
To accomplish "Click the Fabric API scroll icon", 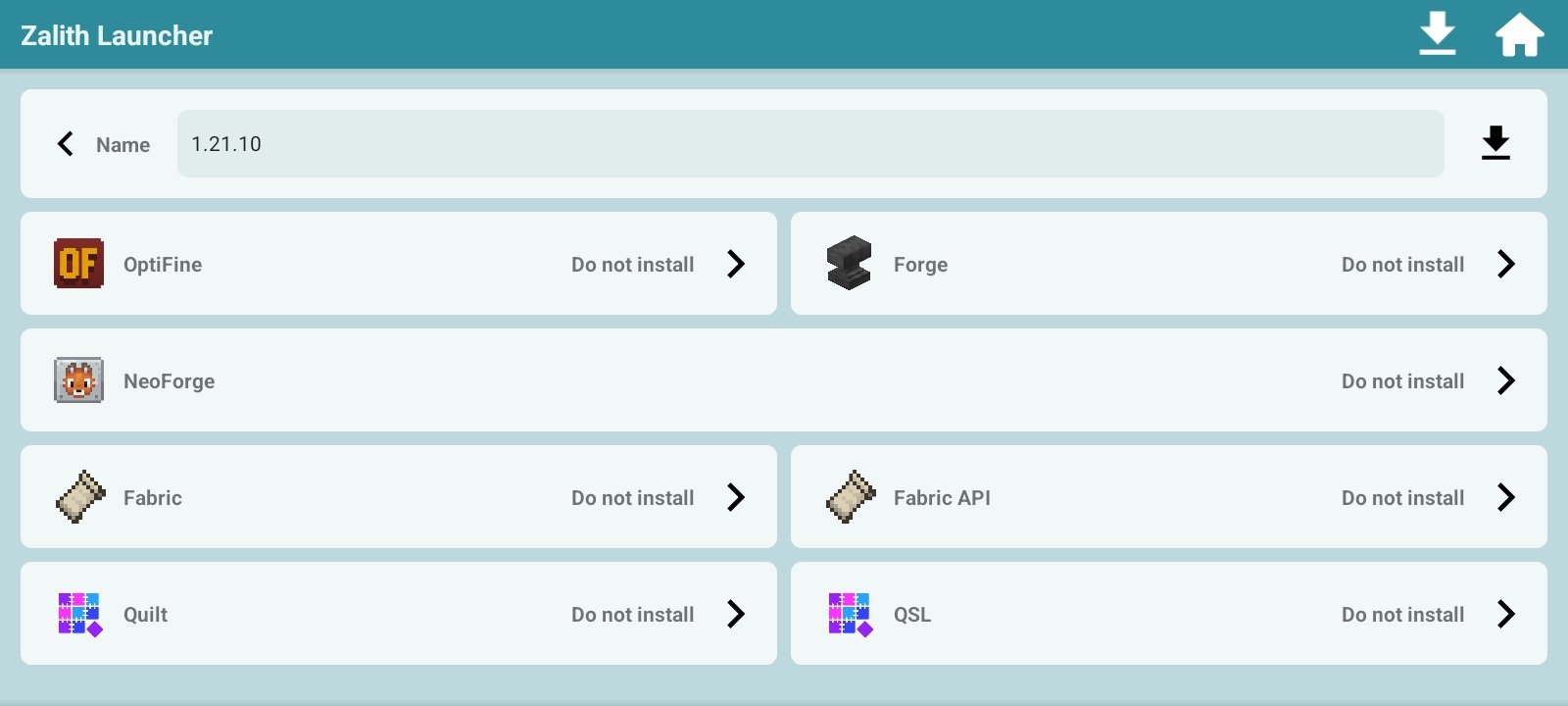I will pos(850,497).
